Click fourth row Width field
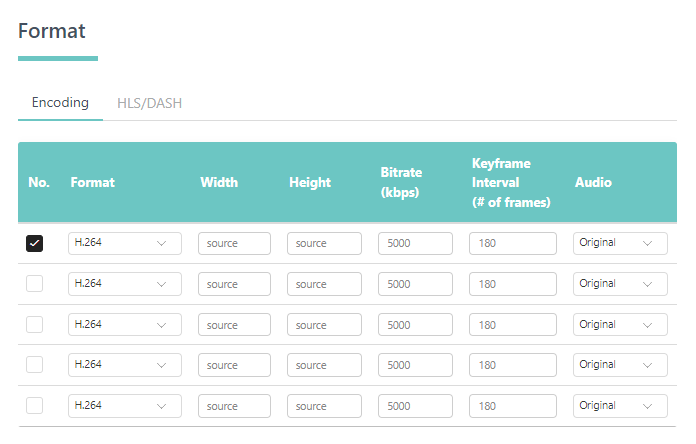The width and height of the screenshot is (696, 444). coord(234,365)
